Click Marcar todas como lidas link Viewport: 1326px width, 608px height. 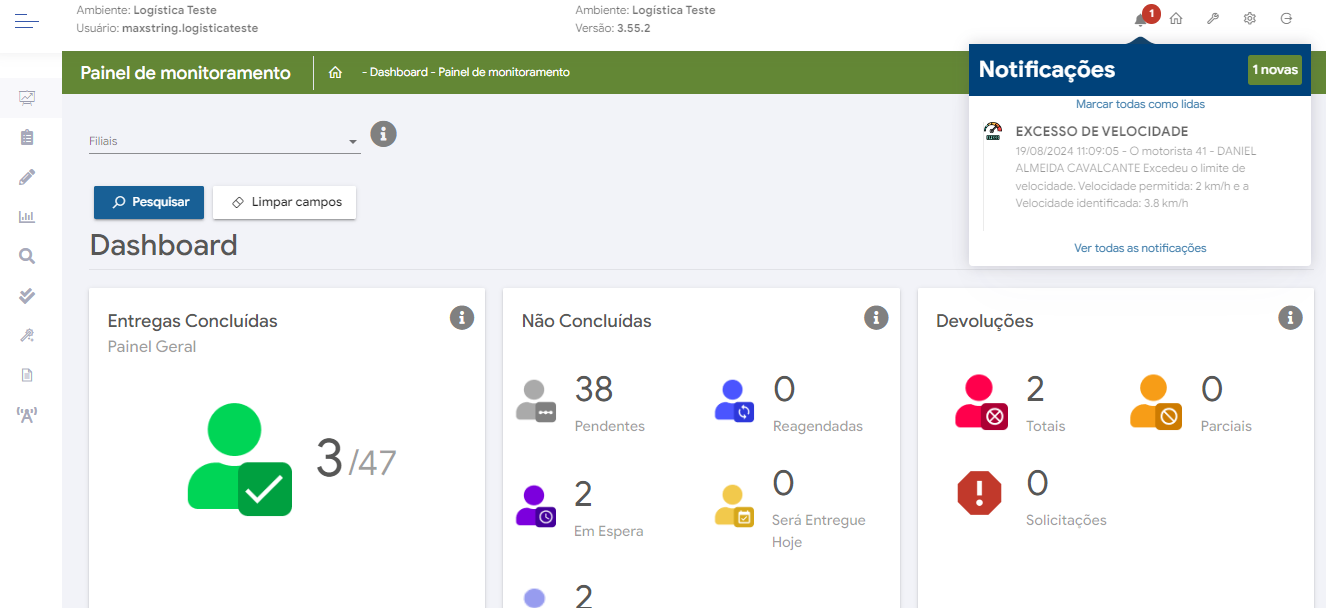coord(1140,104)
